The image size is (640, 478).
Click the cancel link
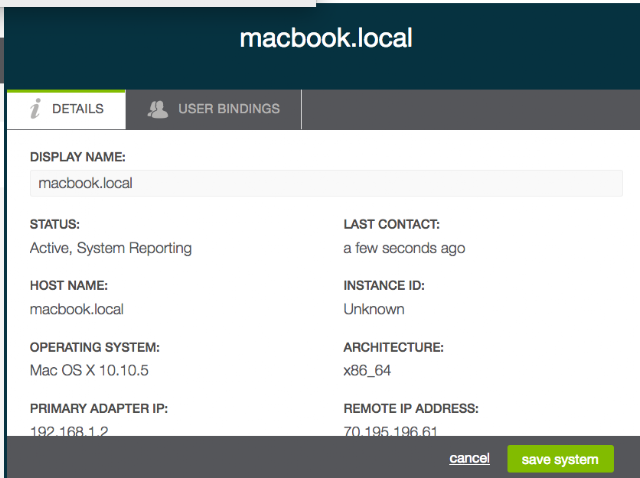(469, 458)
